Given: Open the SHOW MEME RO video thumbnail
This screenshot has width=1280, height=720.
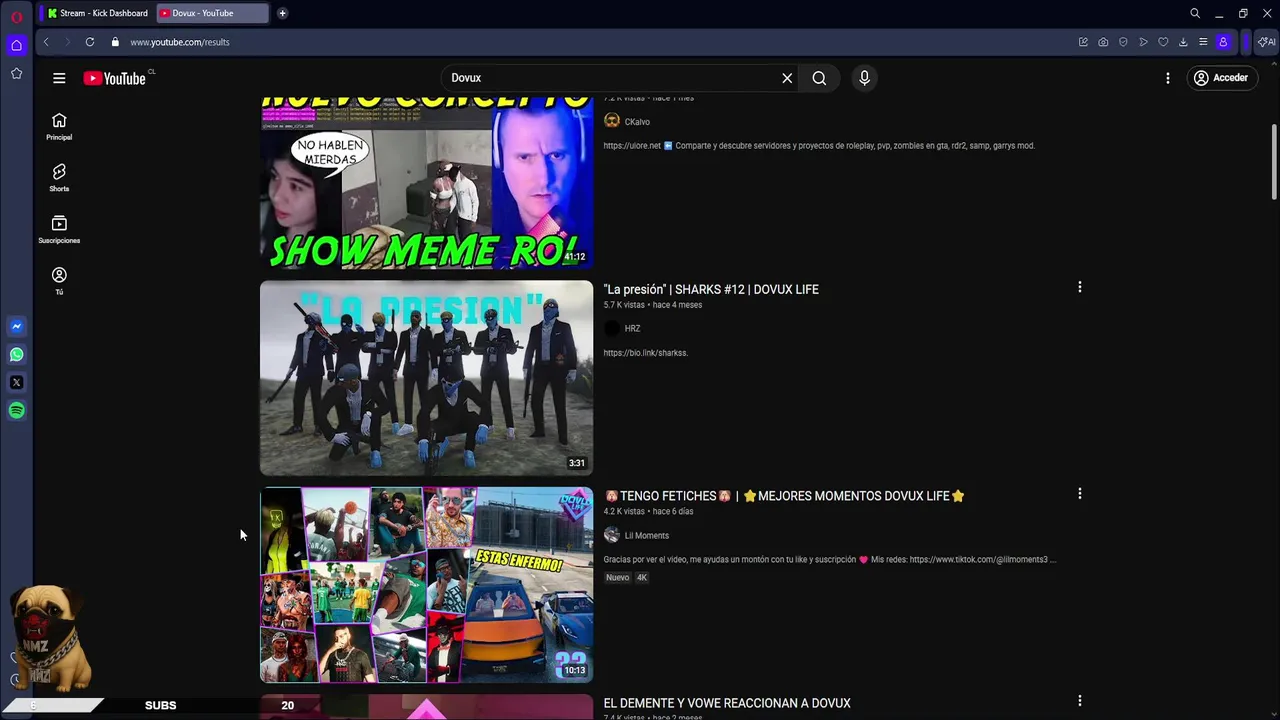Looking at the screenshot, I should [426, 183].
